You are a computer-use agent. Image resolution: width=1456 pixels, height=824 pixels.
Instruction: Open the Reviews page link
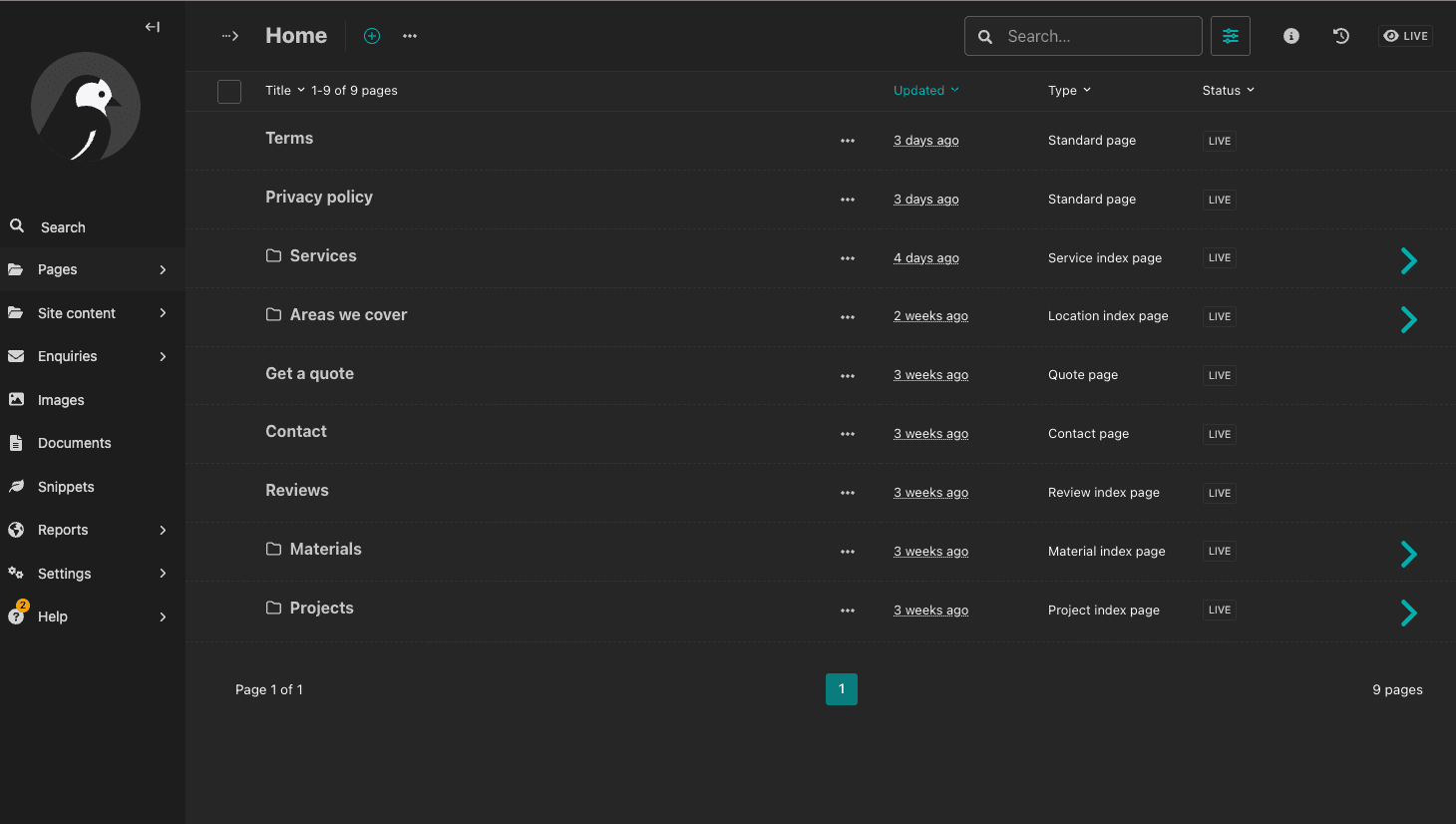pos(297,491)
